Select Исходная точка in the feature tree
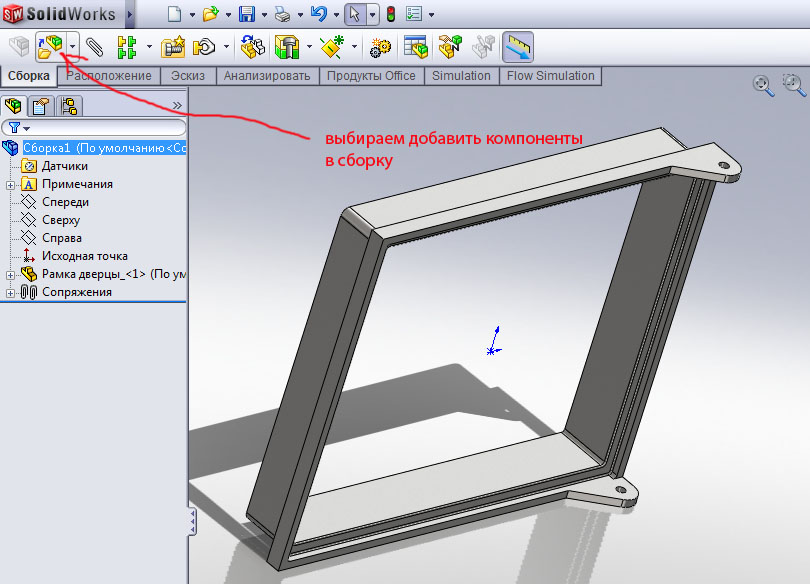810x584 pixels. point(84,256)
